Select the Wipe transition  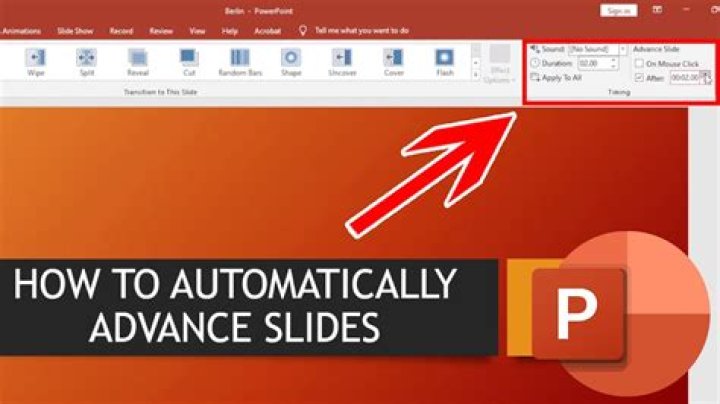tap(35, 62)
